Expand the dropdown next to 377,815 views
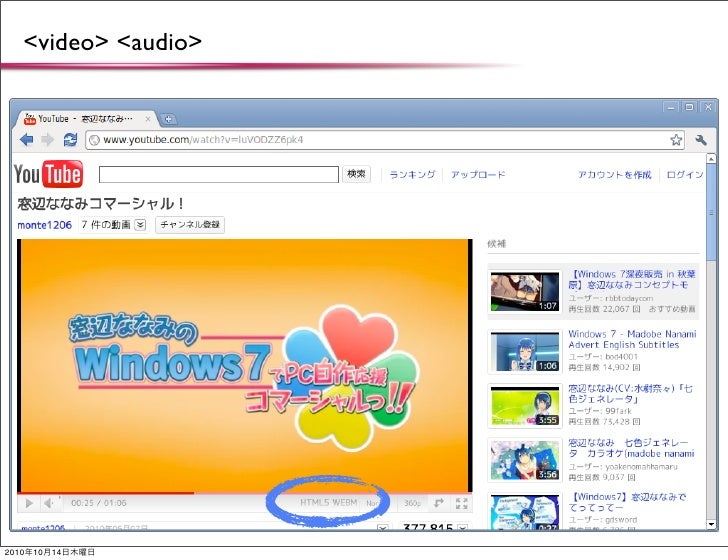The width and height of the screenshot is (728, 560). click(462, 528)
